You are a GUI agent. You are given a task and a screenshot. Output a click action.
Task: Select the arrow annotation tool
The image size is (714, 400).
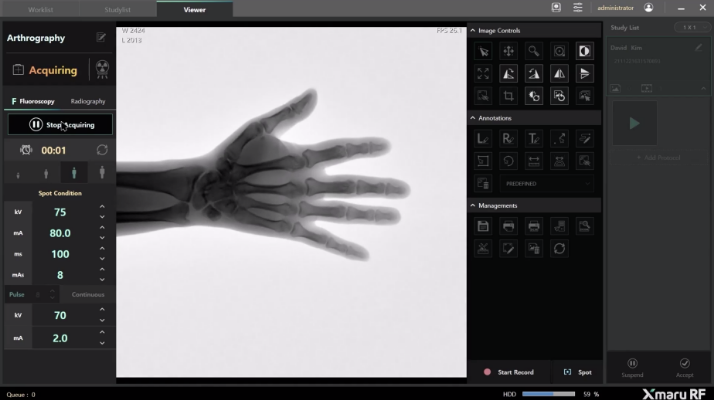click(x=559, y=138)
